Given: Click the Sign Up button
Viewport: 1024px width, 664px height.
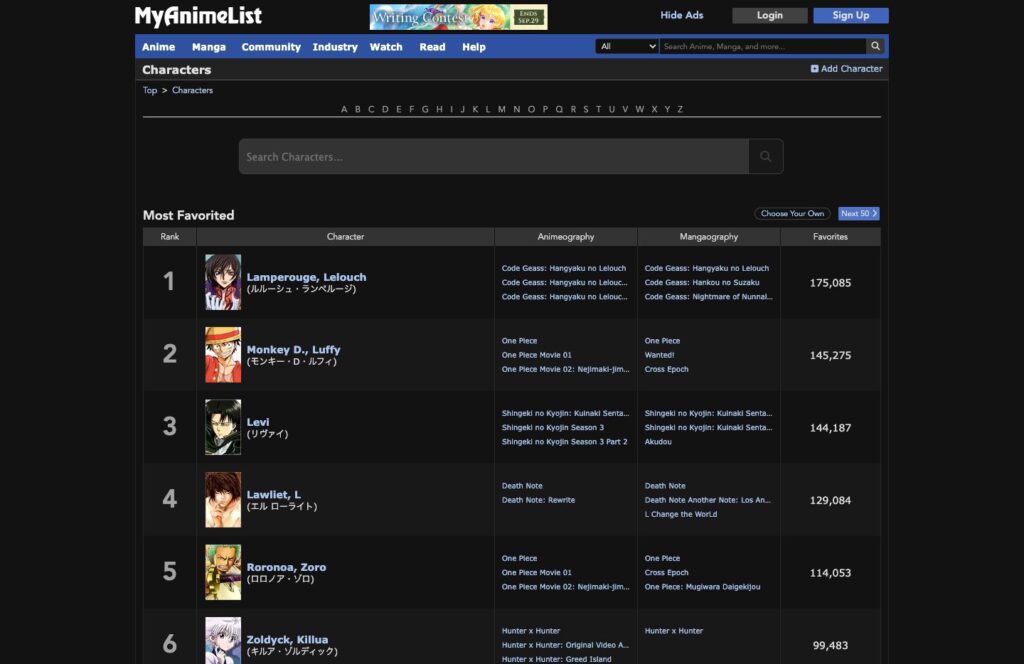Looking at the screenshot, I should tap(850, 15).
